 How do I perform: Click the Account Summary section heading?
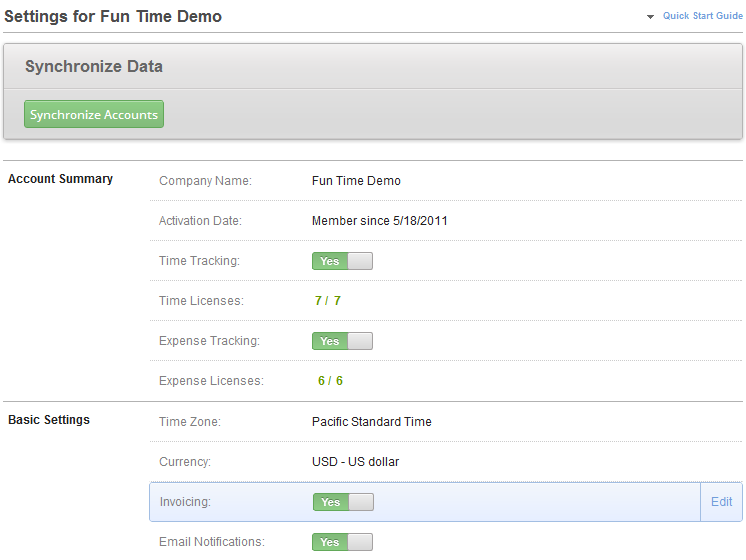coord(60,179)
